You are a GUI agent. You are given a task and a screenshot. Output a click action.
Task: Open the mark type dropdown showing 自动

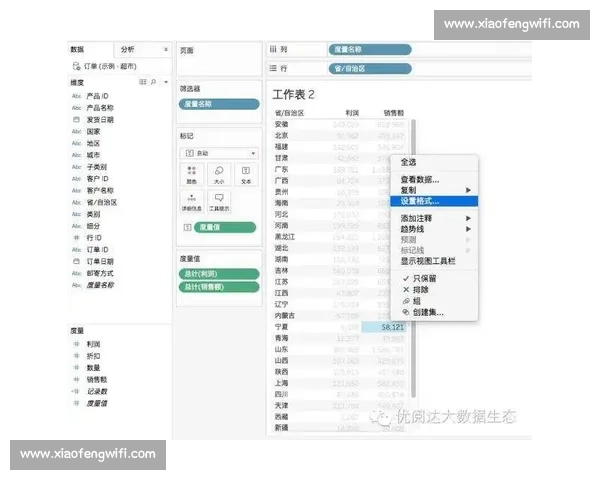(219, 153)
